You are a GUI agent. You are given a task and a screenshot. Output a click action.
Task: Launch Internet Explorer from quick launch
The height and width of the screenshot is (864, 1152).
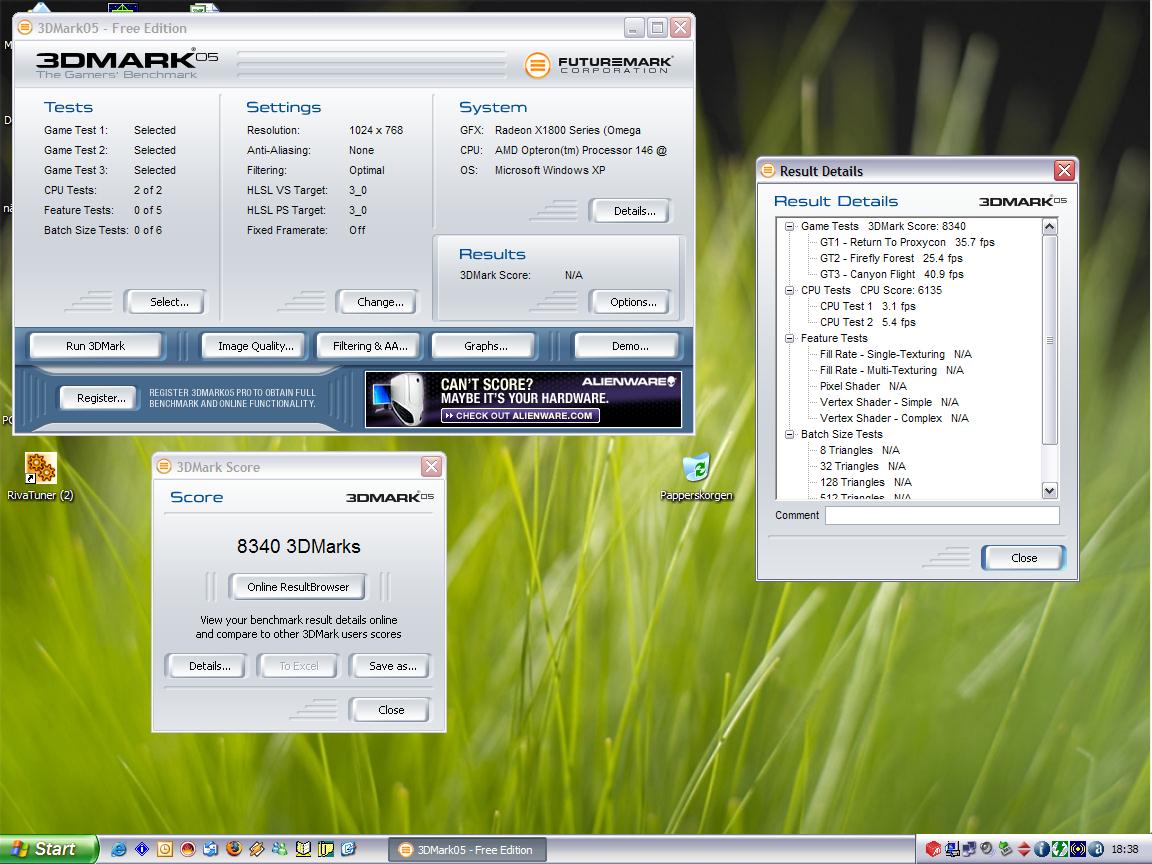pos(118,849)
